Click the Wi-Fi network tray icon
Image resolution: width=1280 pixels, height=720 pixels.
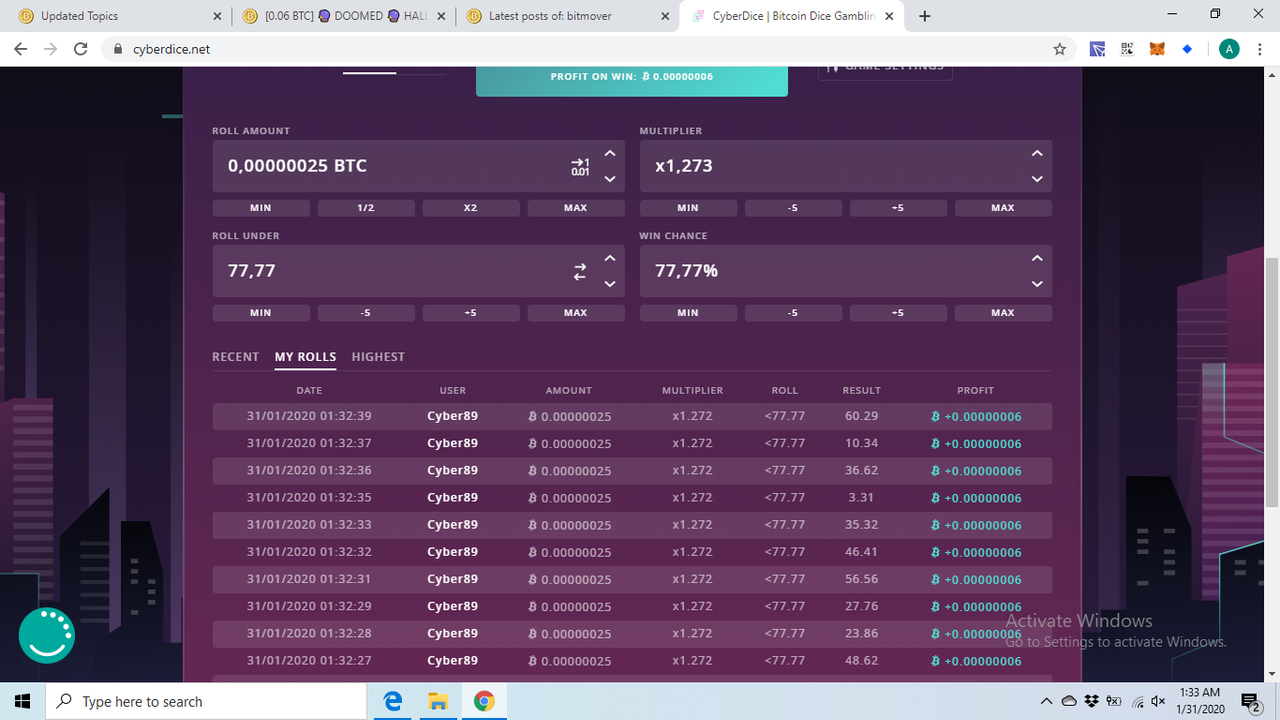click(x=1136, y=701)
